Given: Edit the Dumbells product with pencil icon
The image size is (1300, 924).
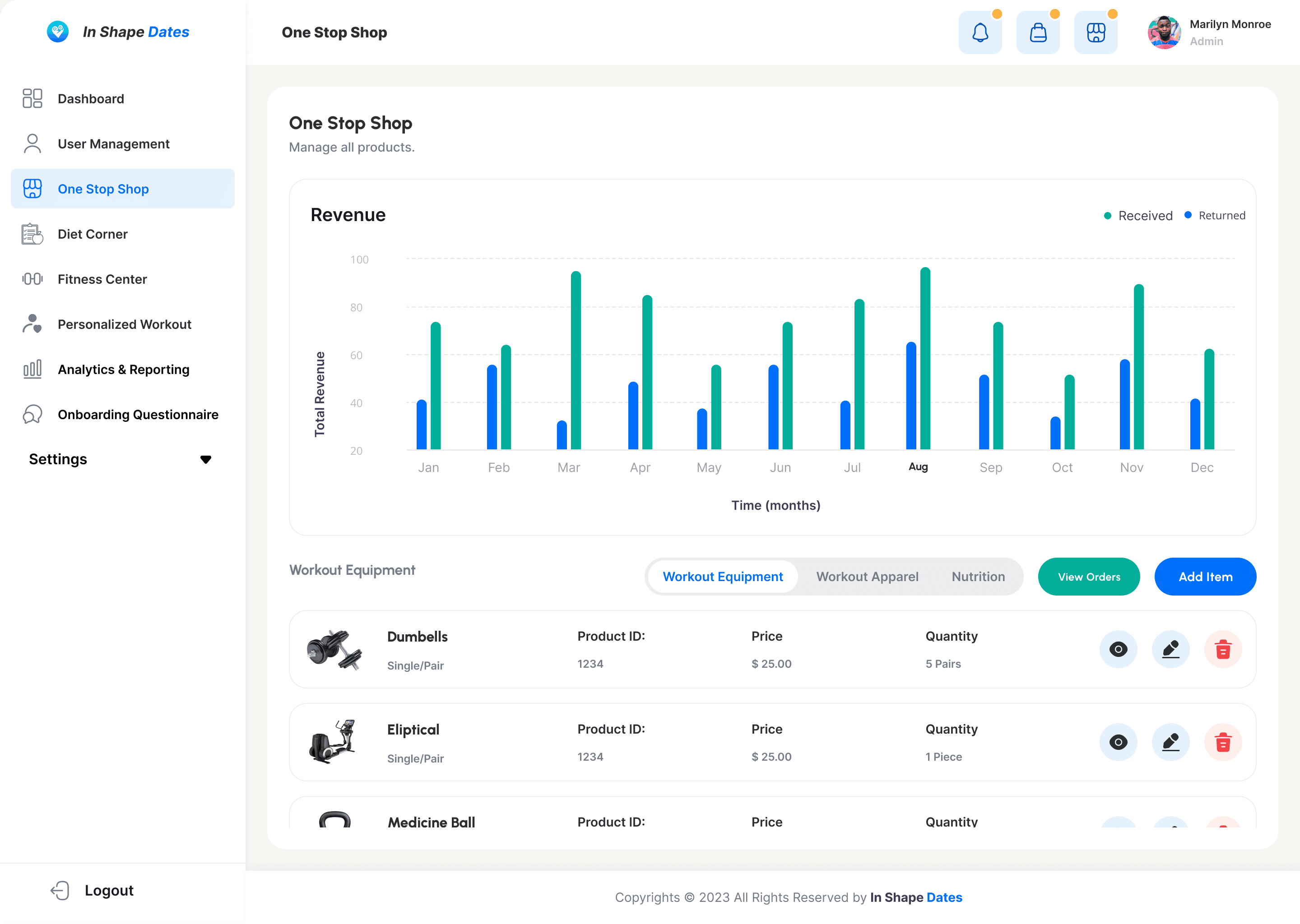Looking at the screenshot, I should tap(1170, 649).
